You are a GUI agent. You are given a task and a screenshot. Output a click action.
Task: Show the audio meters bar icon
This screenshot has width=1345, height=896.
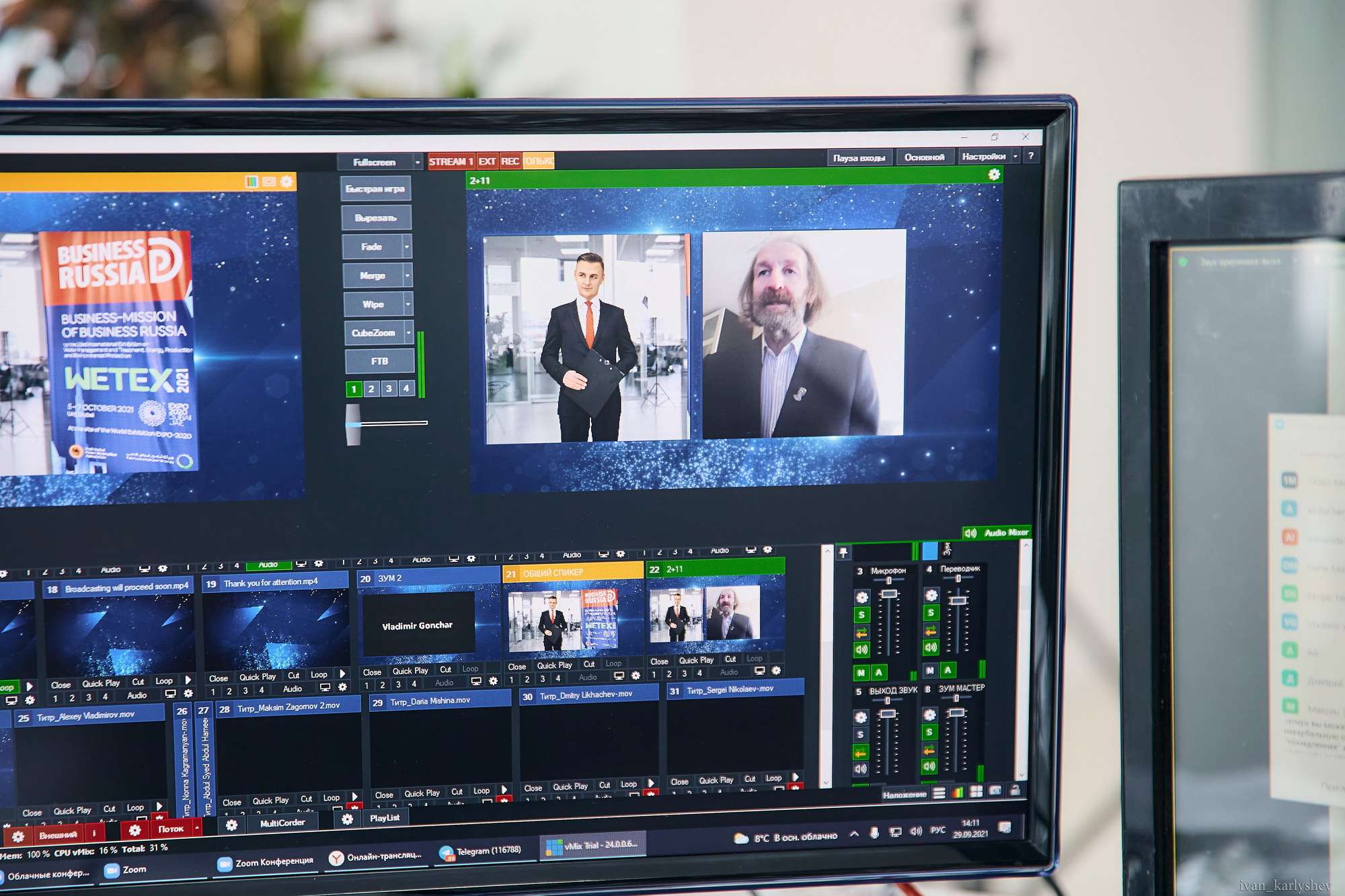click(x=958, y=792)
